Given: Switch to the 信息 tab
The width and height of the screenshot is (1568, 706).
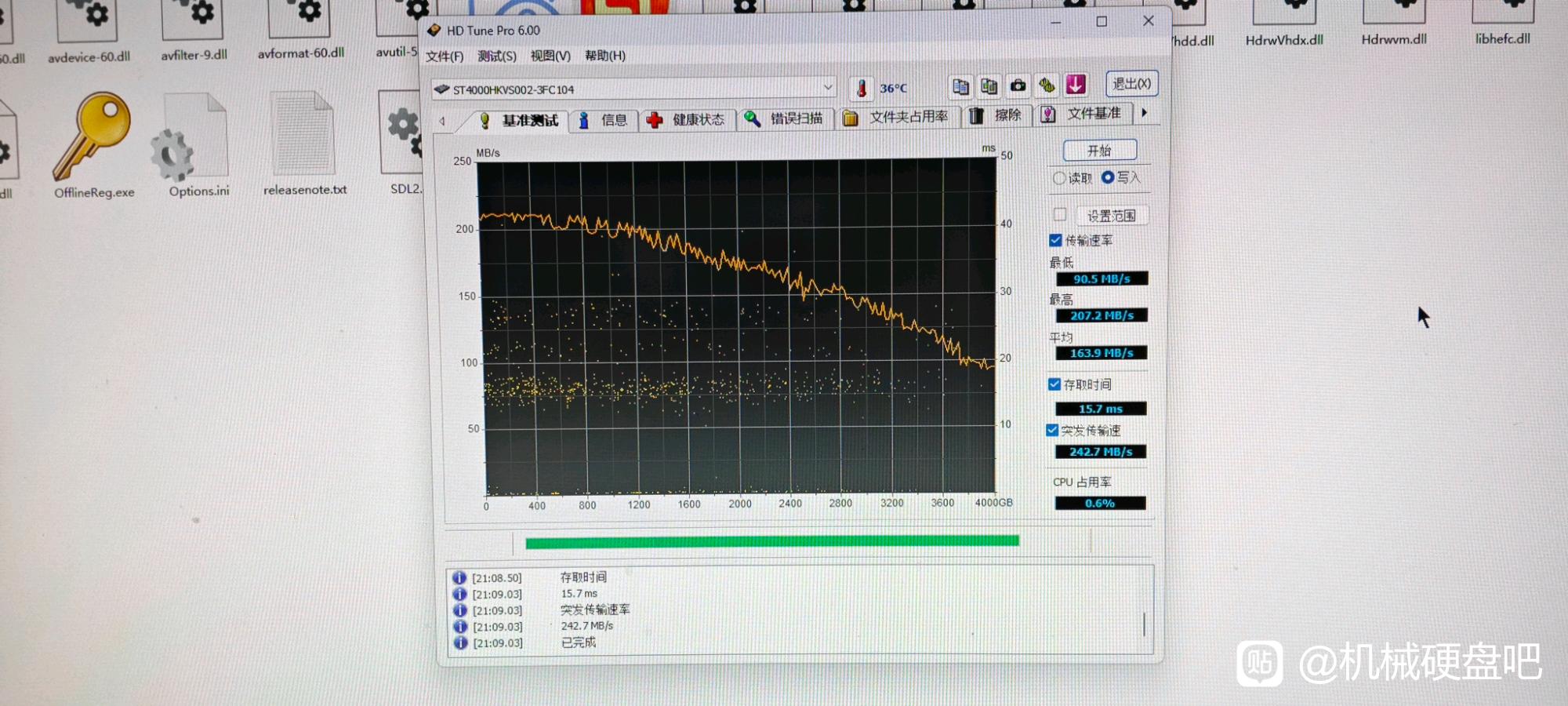Looking at the screenshot, I should [604, 120].
